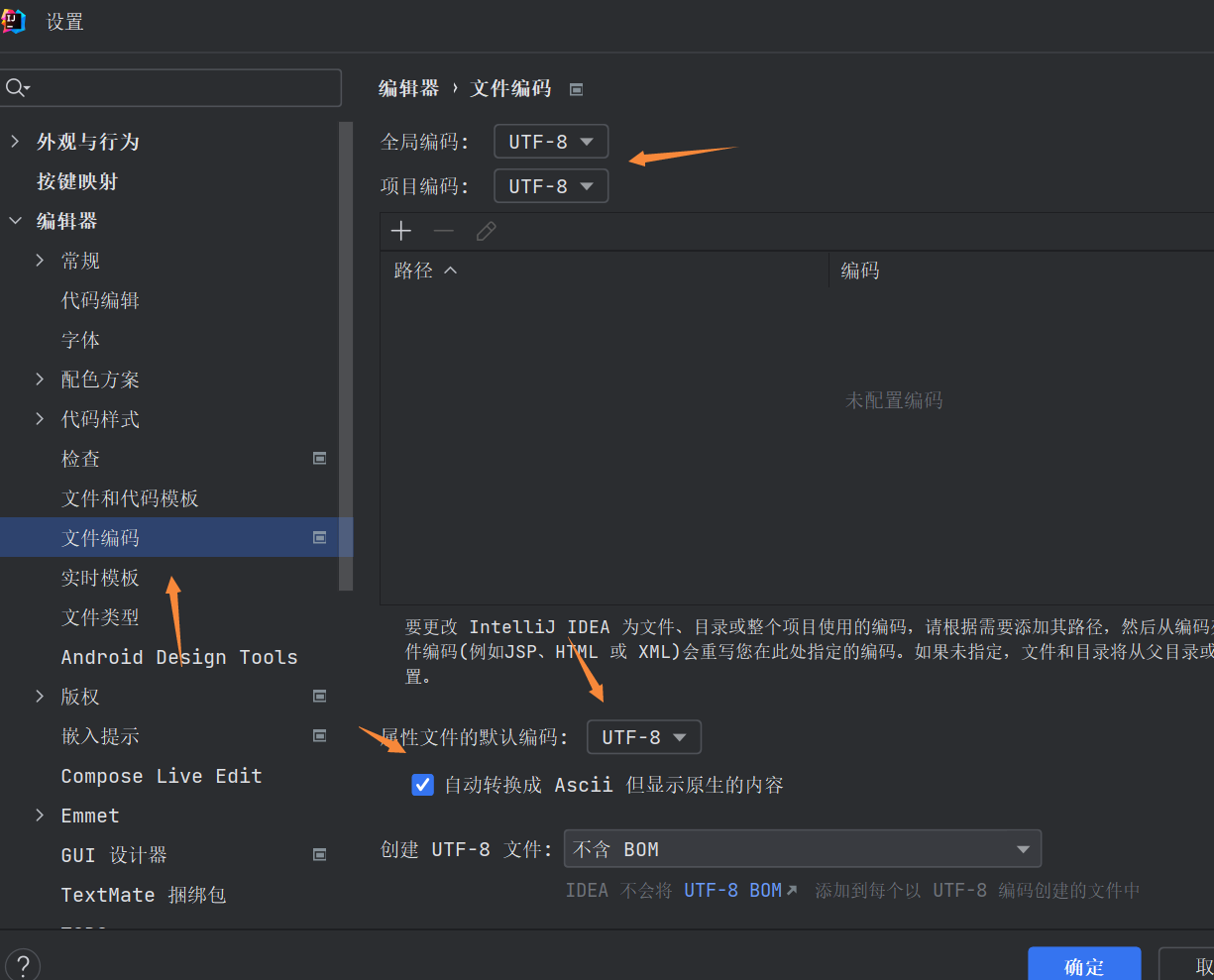Open 创建 UTF-8 文件 BOM dropdown
Image resolution: width=1214 pixels, height=980 pixels.
(803, 849)
